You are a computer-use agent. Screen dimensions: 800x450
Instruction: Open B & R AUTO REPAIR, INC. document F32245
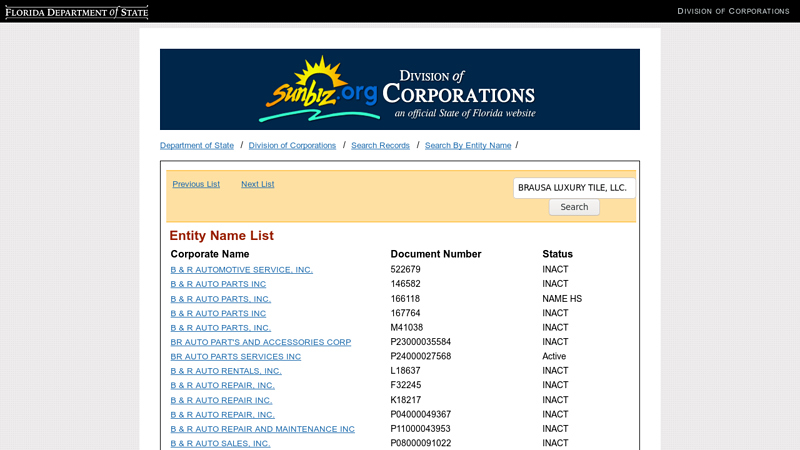coord(222,385)
